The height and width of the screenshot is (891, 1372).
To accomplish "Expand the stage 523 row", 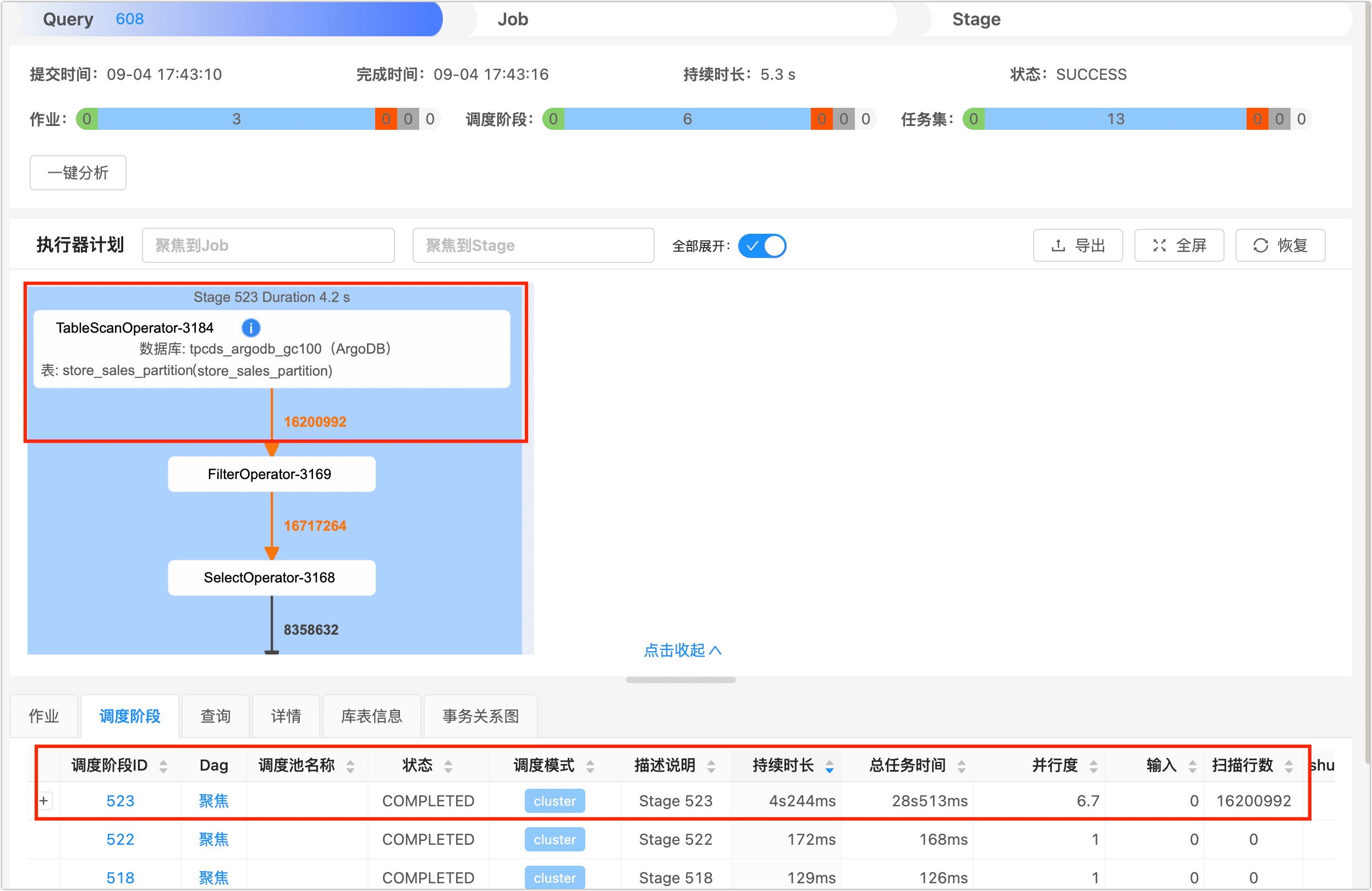I will coord(45,801).
